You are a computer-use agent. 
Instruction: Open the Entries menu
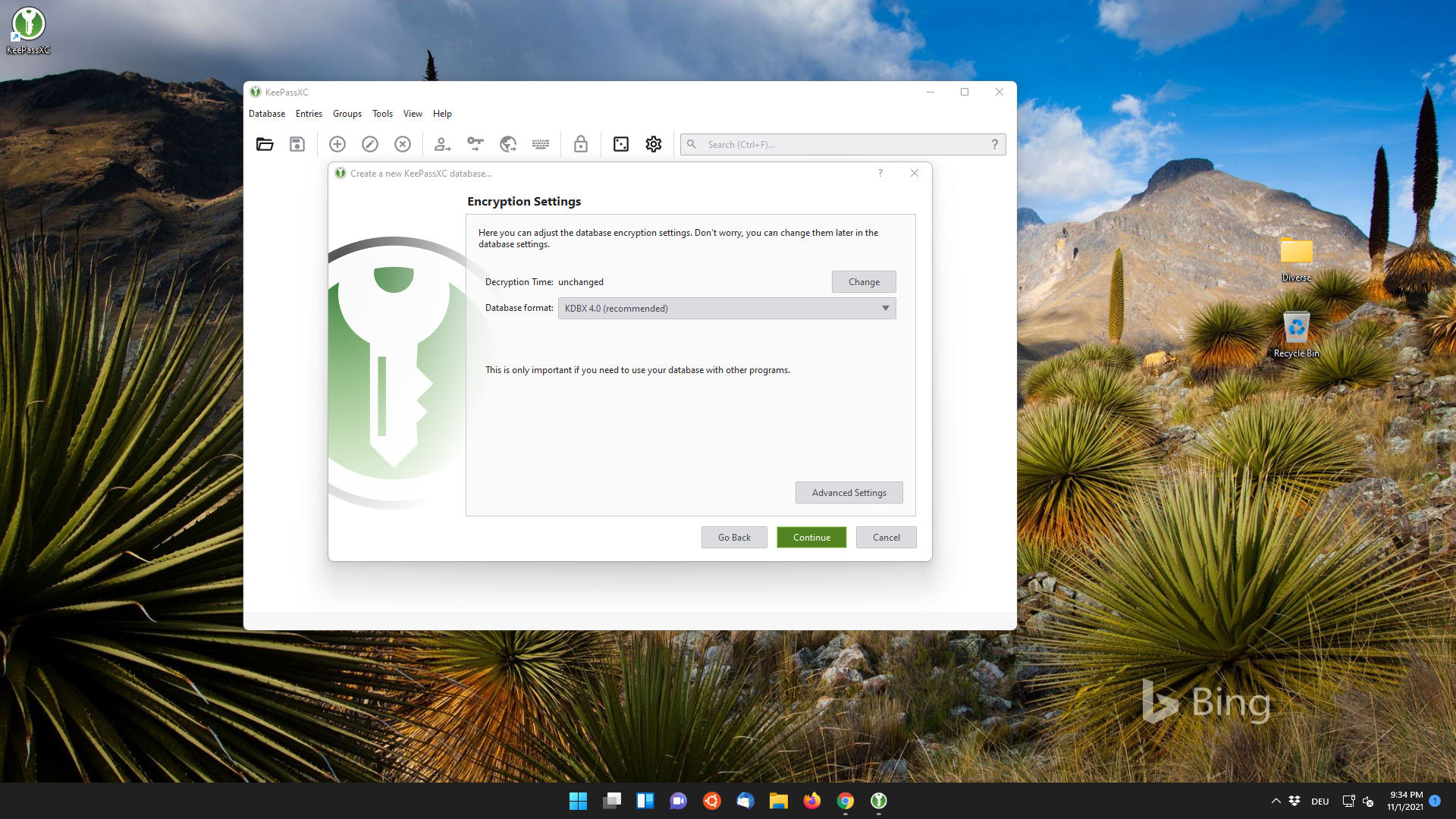coord(309,114)
